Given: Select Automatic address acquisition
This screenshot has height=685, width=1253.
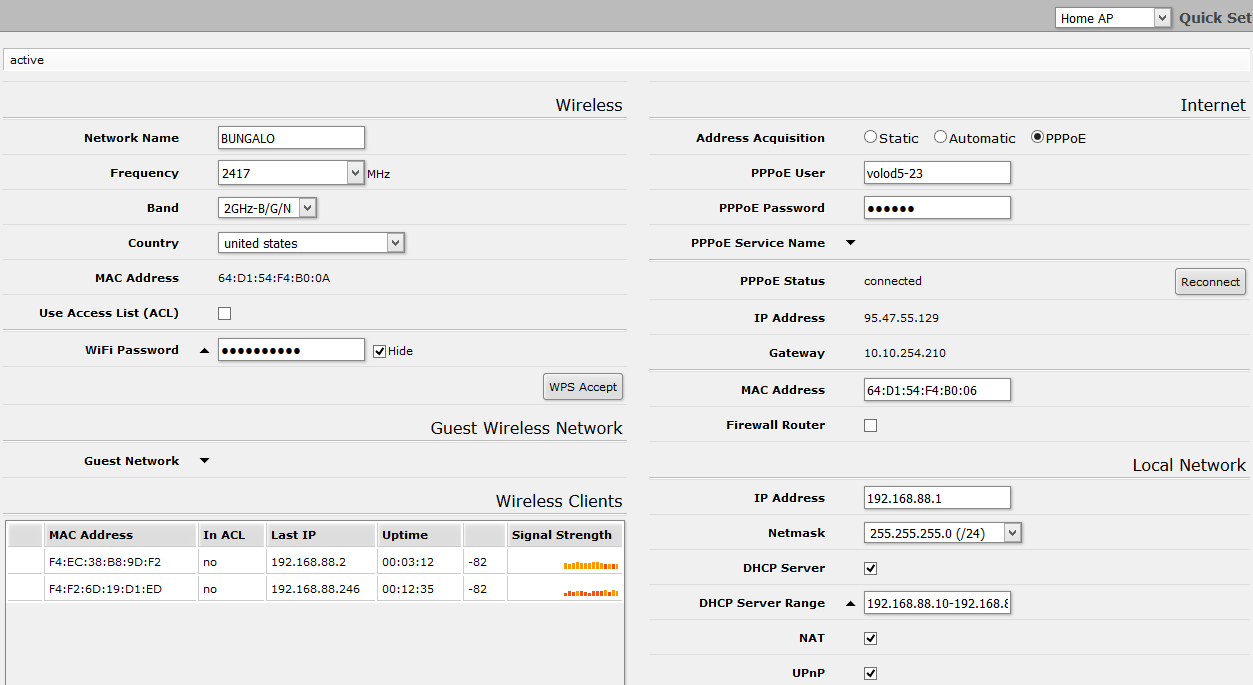Looking at the screenshot, I should click(940, 137).
